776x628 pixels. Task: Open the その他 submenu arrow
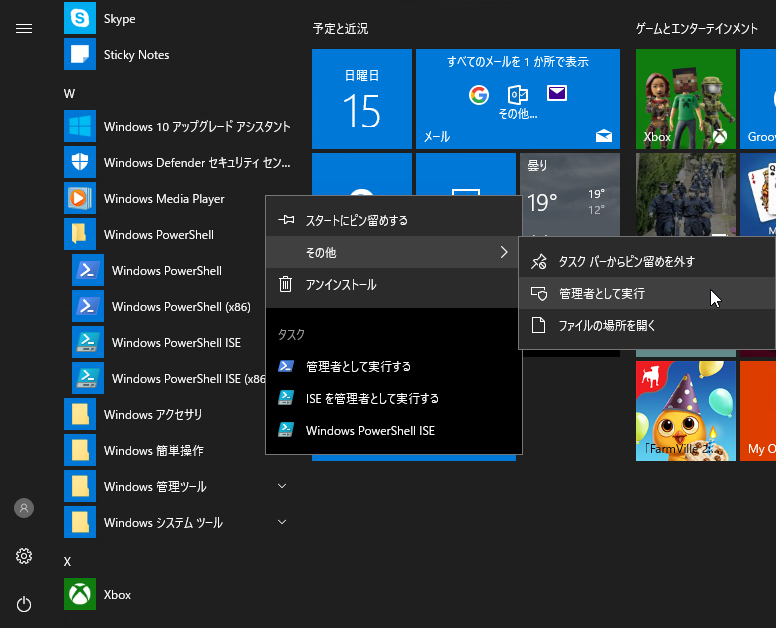(x=504, y=252)
